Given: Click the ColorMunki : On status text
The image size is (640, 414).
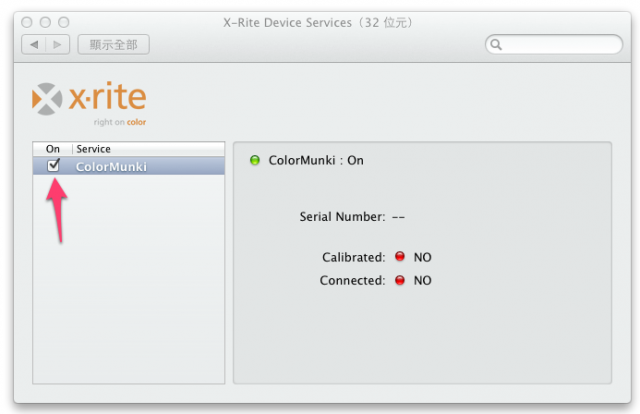Looking at the screenshot, I should tap(316, 160).
